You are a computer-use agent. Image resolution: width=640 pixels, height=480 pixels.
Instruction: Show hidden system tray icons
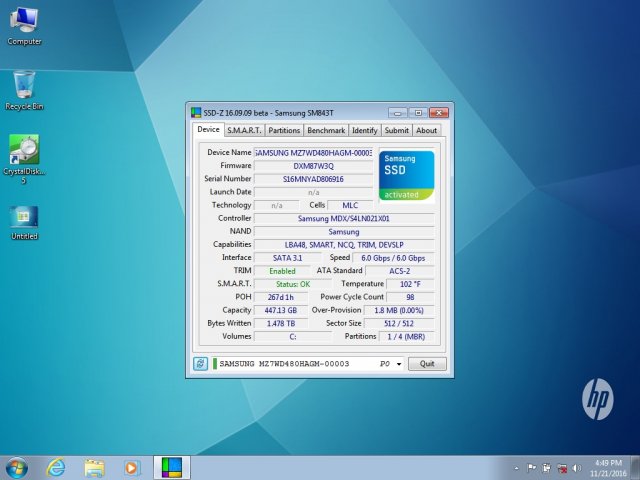(x=517, y=467)
